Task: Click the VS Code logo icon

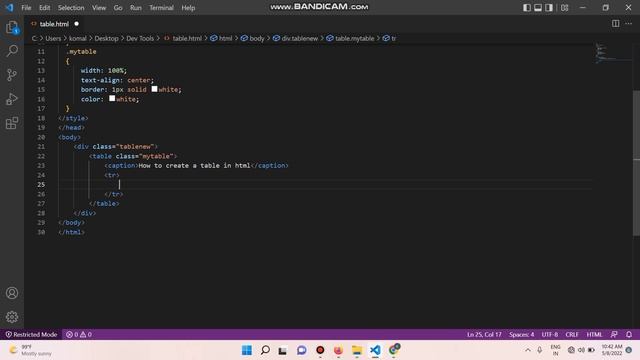Action: coord(9,7)
